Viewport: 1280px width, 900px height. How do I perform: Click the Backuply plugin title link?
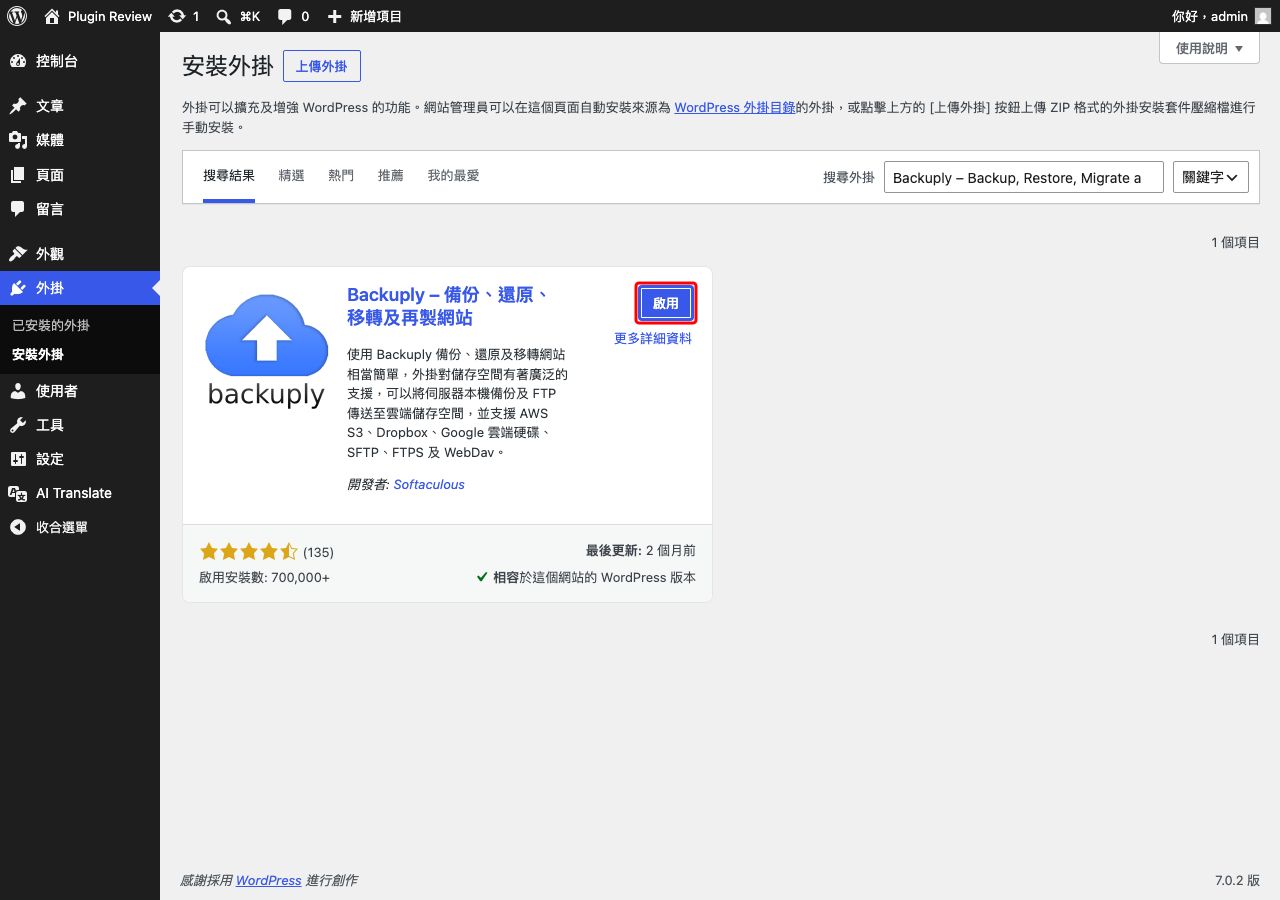pyautogui.click(x=447, y=307)
